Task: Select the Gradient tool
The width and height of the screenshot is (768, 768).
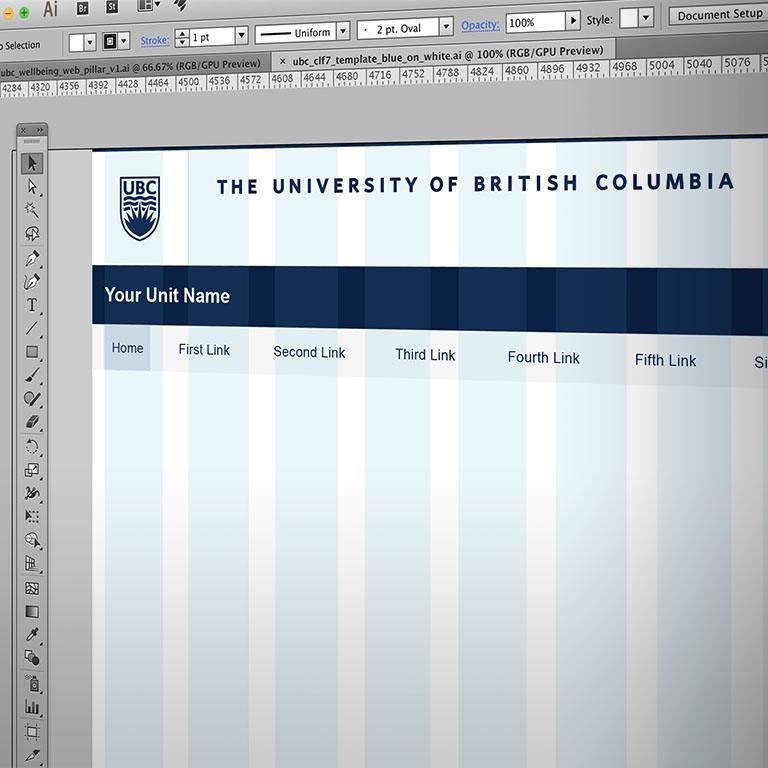Action: (x=32, y=612)
